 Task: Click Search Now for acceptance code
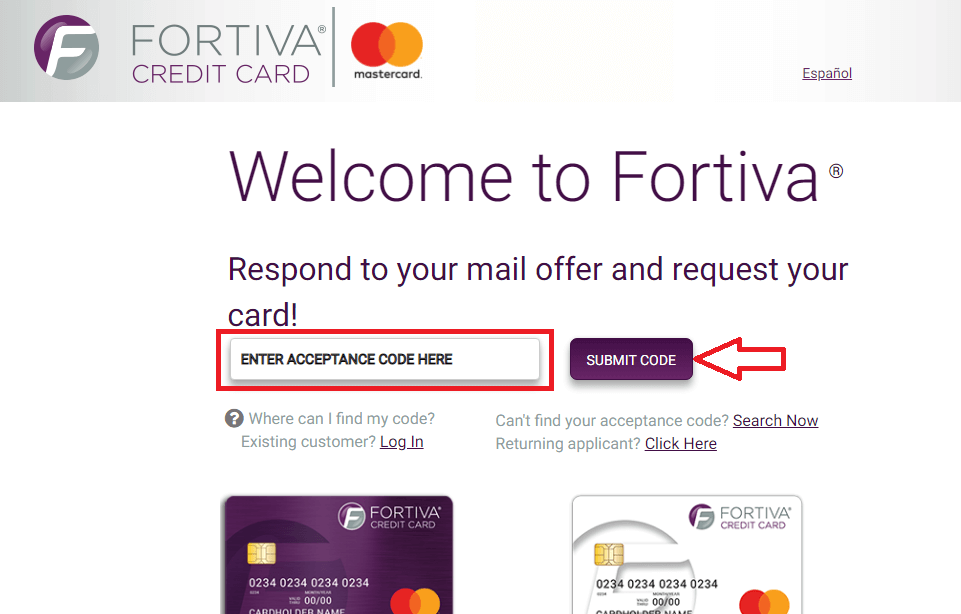775,421
